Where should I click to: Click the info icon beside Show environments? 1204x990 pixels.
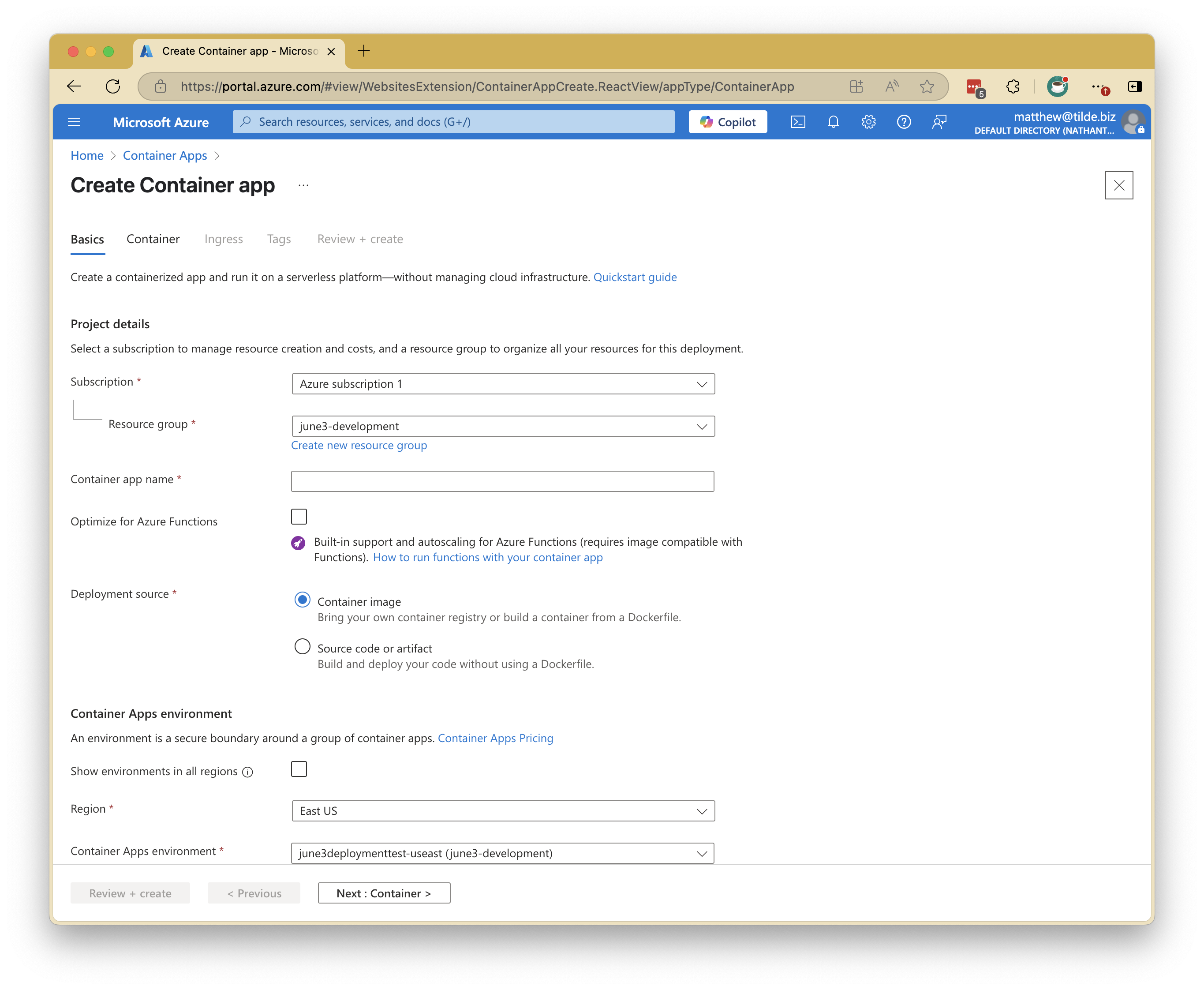point(247,772)
